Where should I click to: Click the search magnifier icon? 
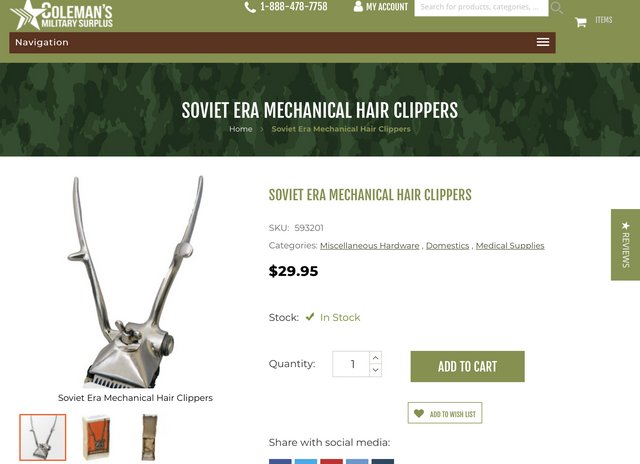(x=557, y=7)
